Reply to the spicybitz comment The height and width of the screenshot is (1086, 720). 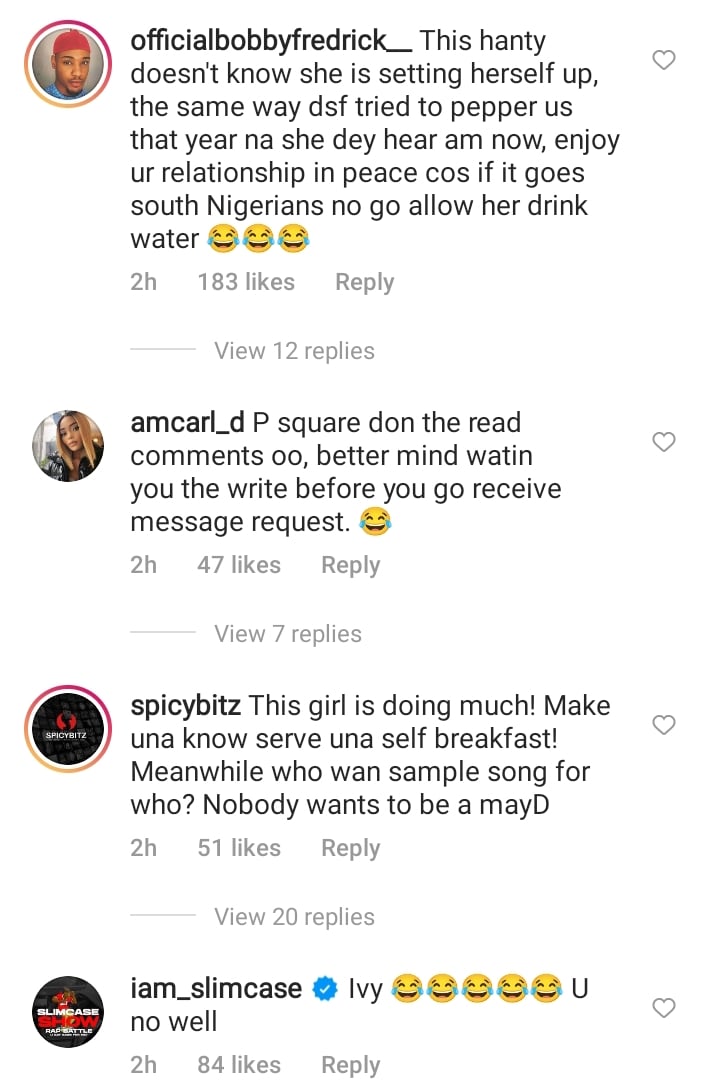pyautogui.click(x=350, y=848)
